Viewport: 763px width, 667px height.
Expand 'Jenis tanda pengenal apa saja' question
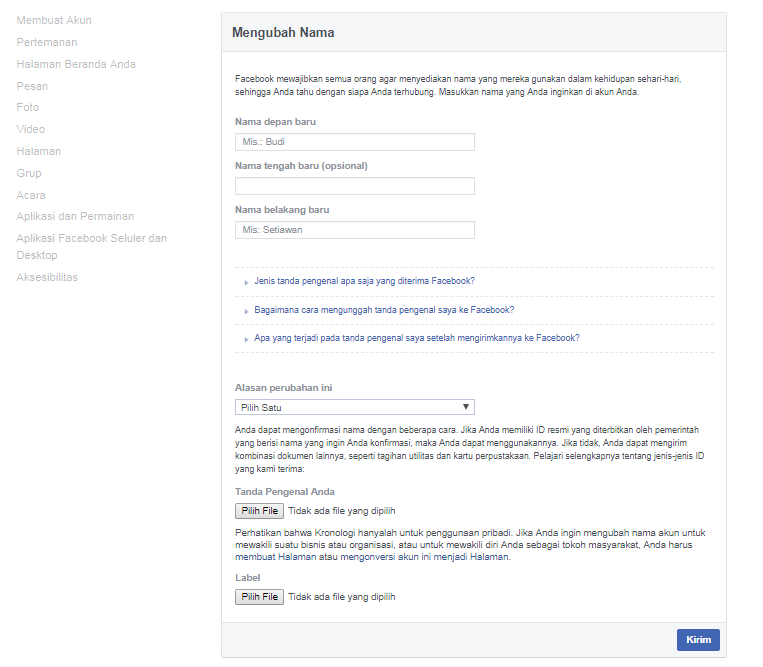point(364,281)
